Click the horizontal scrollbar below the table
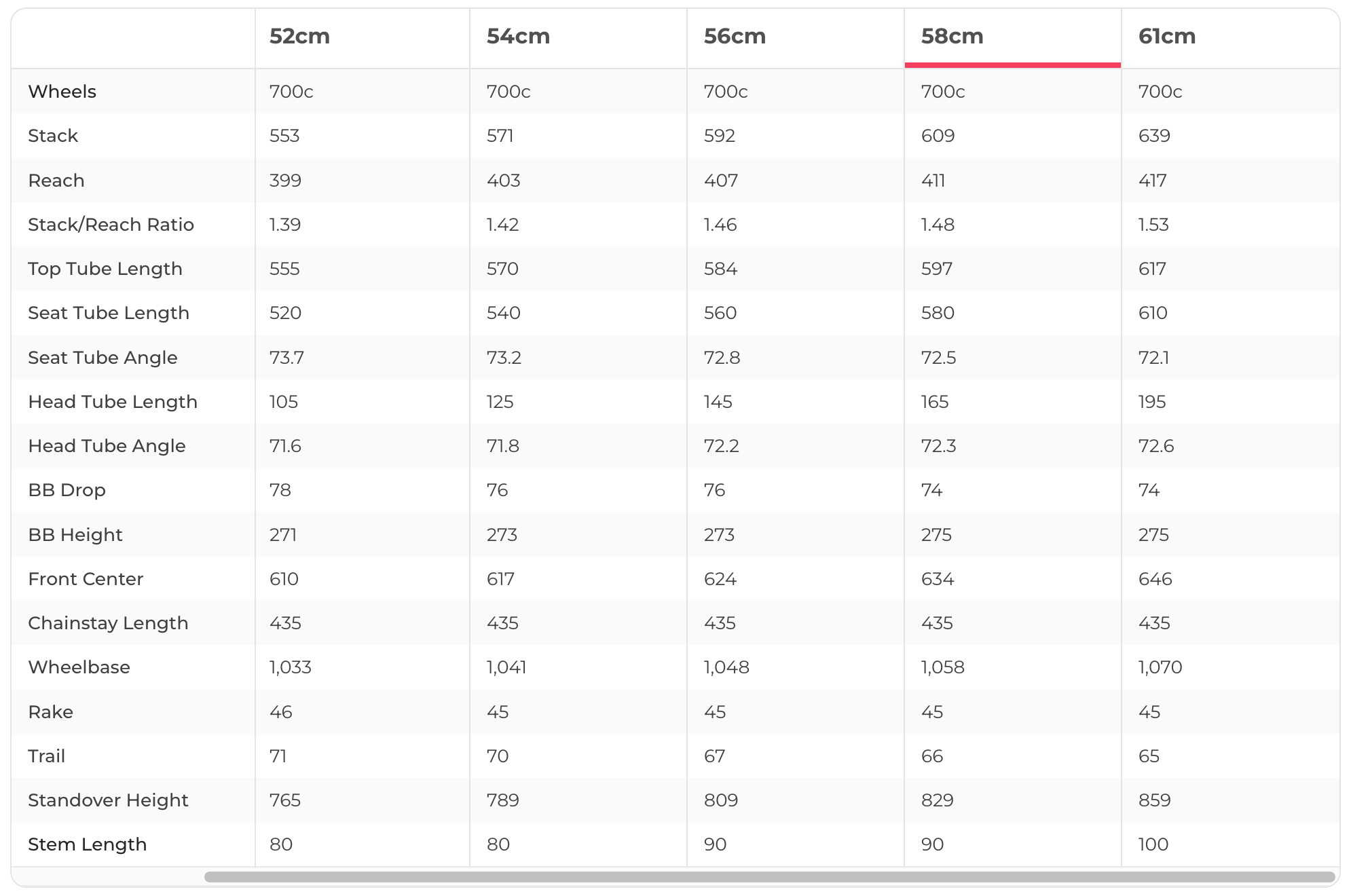 click(x=769, y=877)
